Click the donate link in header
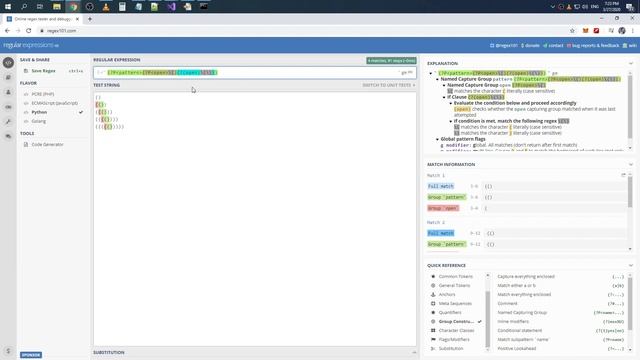 click(x=530, y=45)
